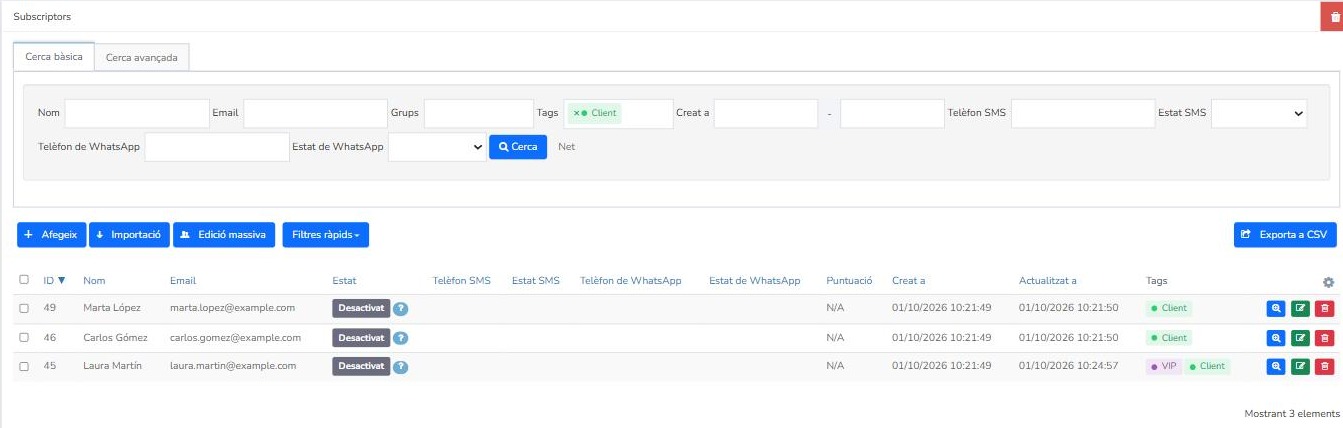Open Edició massiva

pos(224,235)
